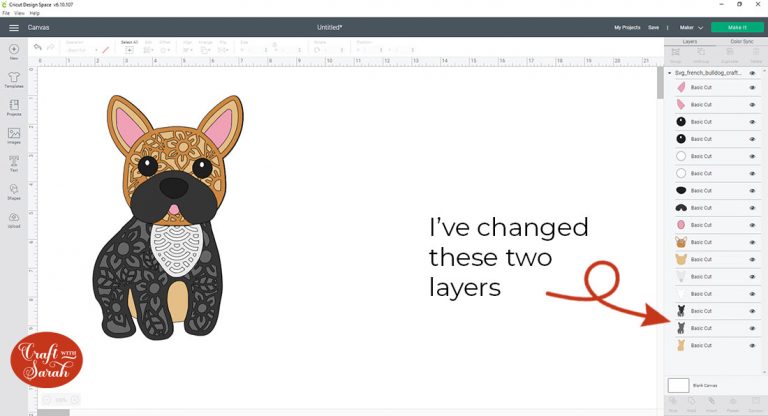768x416 pixels.
Task: Click the French bulldog design on canvas
Action: click(x=167, y=217)
